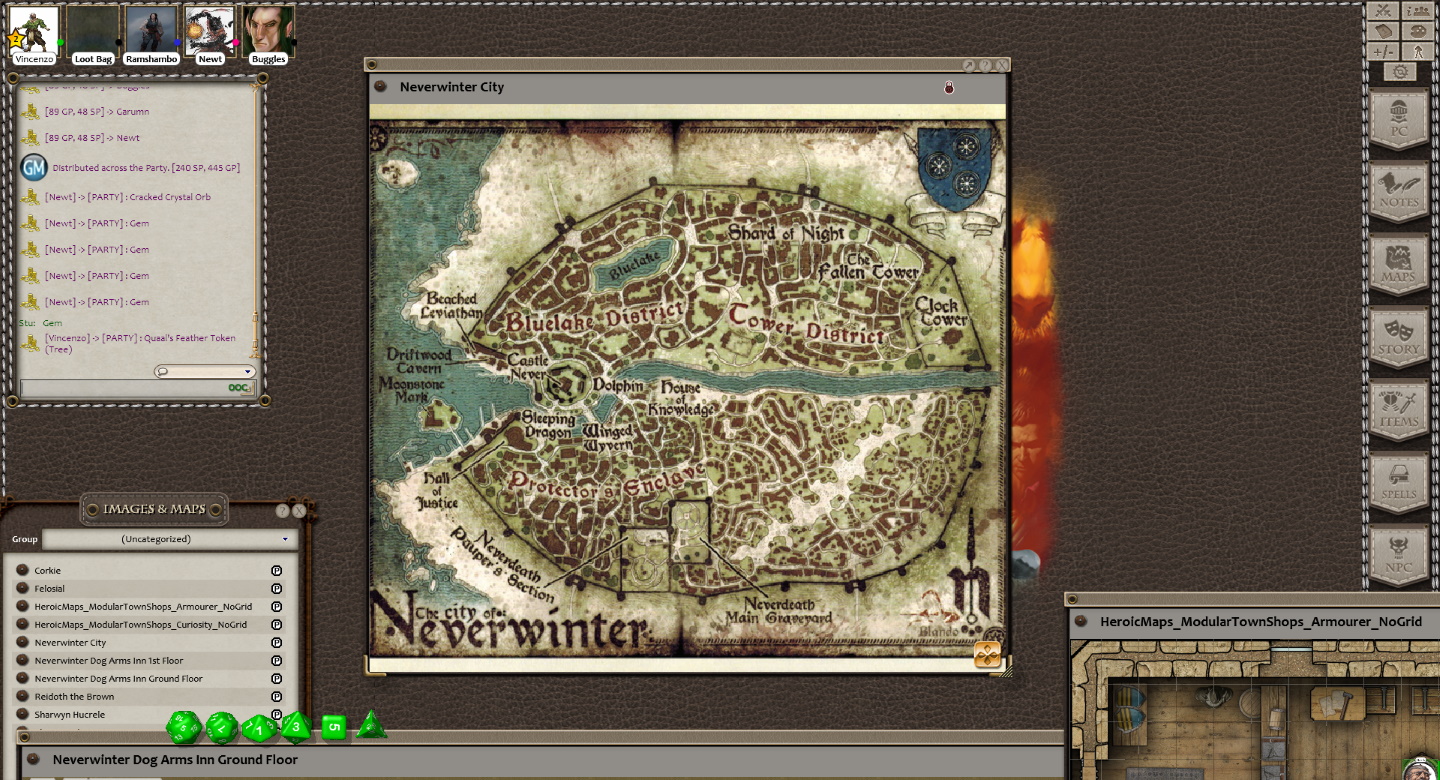1440x780 pixels.
Task: Click link icon beside Reidoth the Brown
Action: point(22,697)
